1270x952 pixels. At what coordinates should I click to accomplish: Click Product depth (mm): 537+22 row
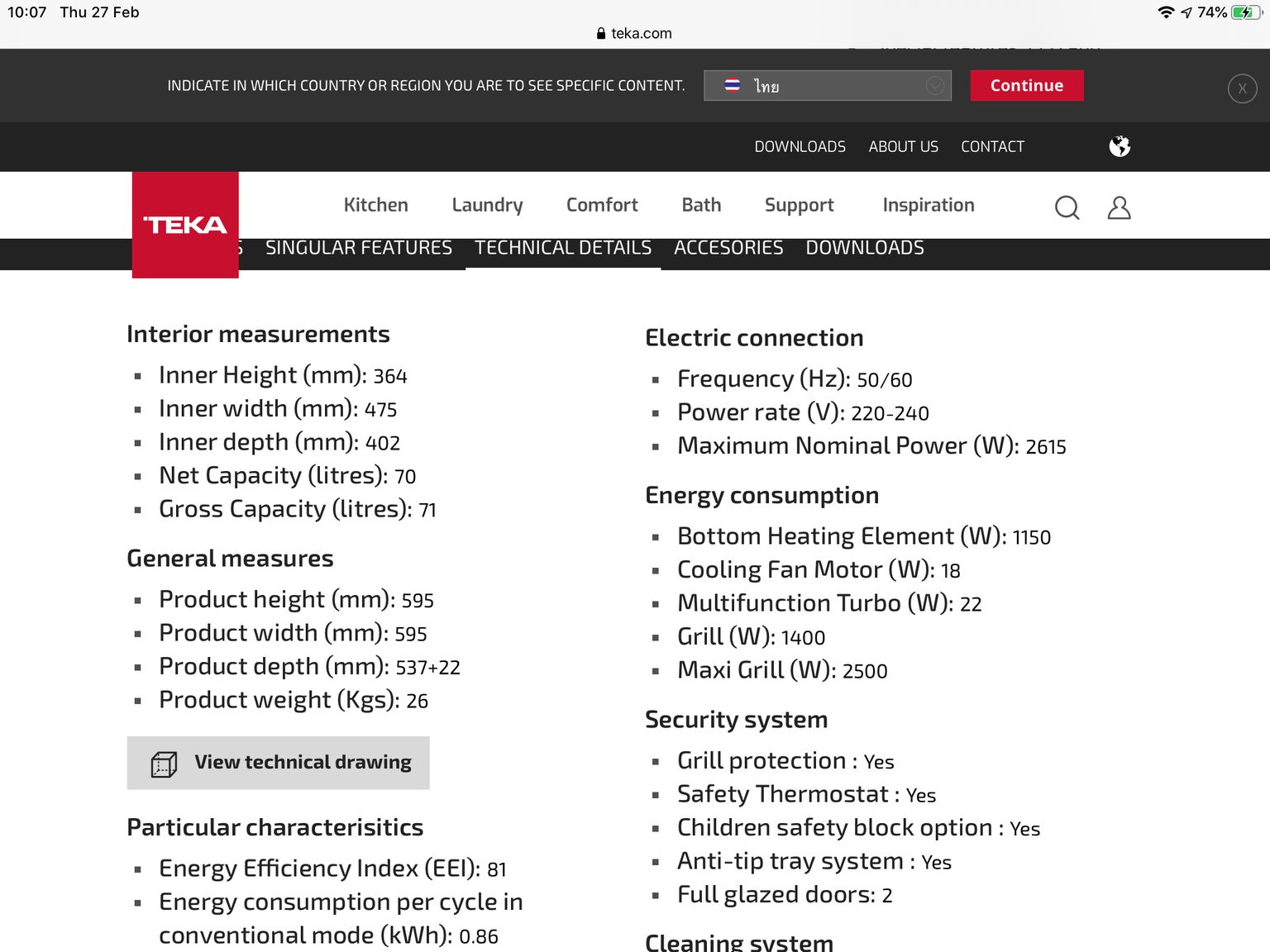click(309, 667)
